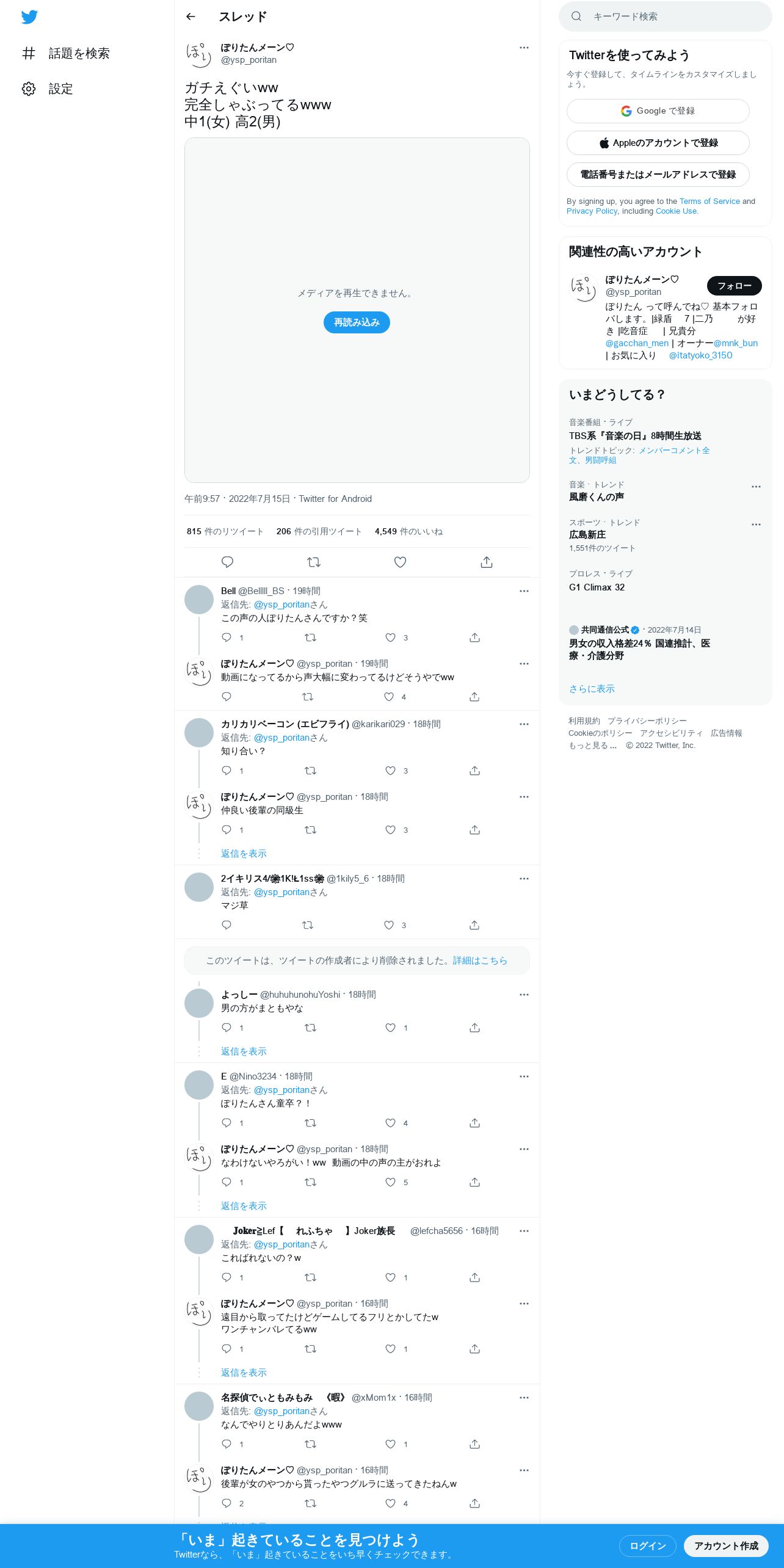Viewport: 784px width, 1568px height.
Task: Share the main tweet via the share icon
Action: (487, 562)
